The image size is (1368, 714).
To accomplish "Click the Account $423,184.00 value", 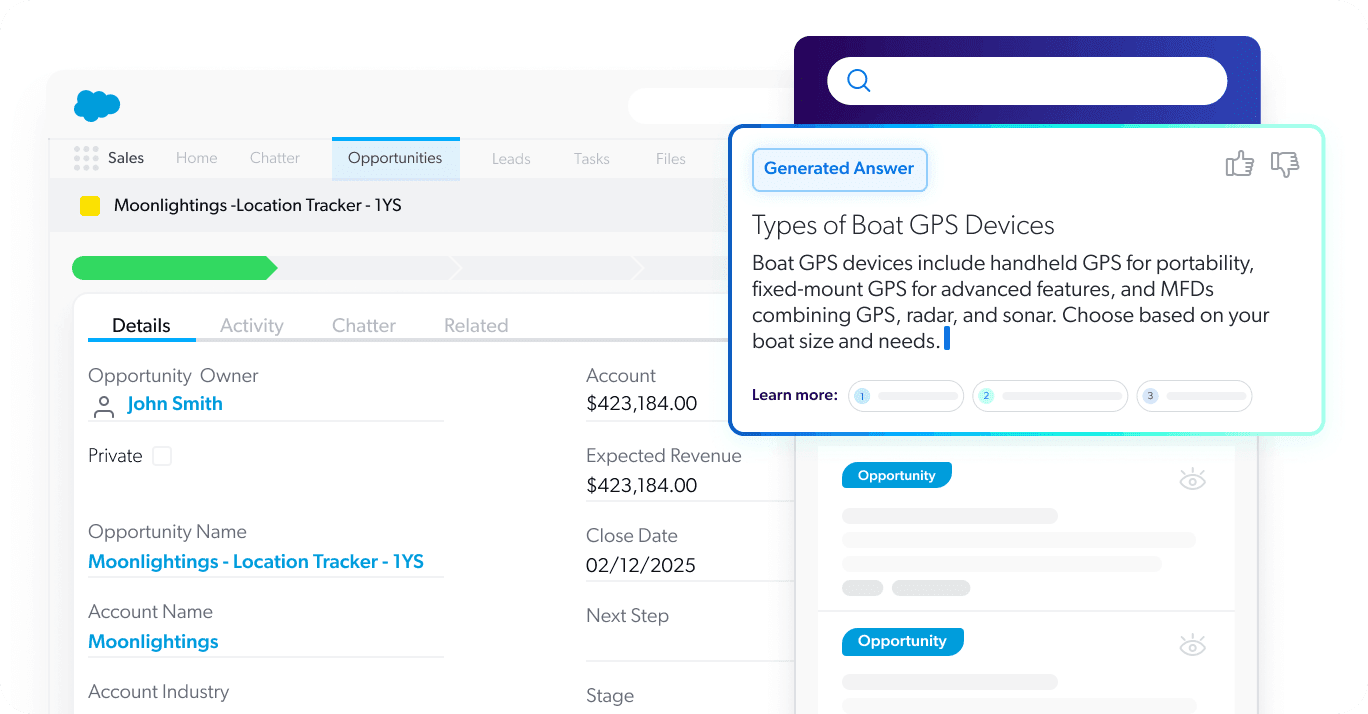I will [642, 404].
